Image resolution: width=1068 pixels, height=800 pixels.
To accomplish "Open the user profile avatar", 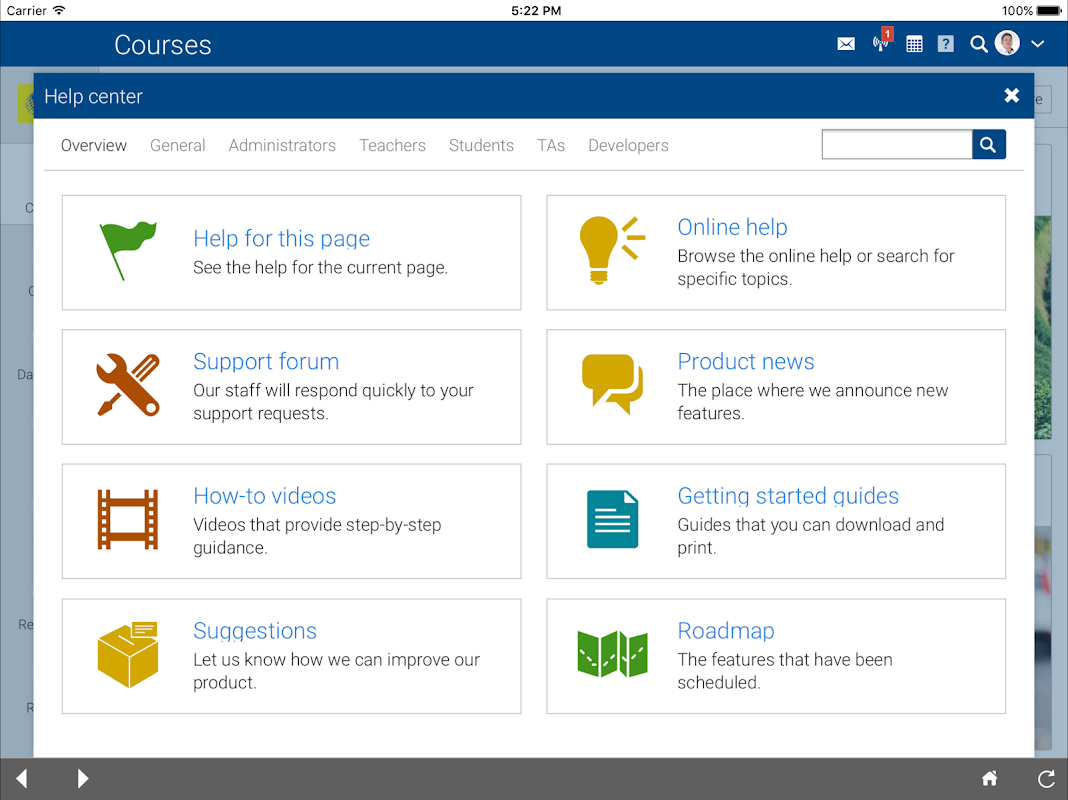I will (1007, 43).
